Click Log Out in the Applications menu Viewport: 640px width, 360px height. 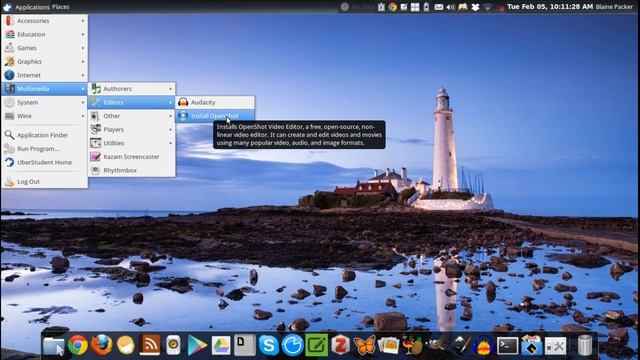pyautogui.click(x=44, y=181)
